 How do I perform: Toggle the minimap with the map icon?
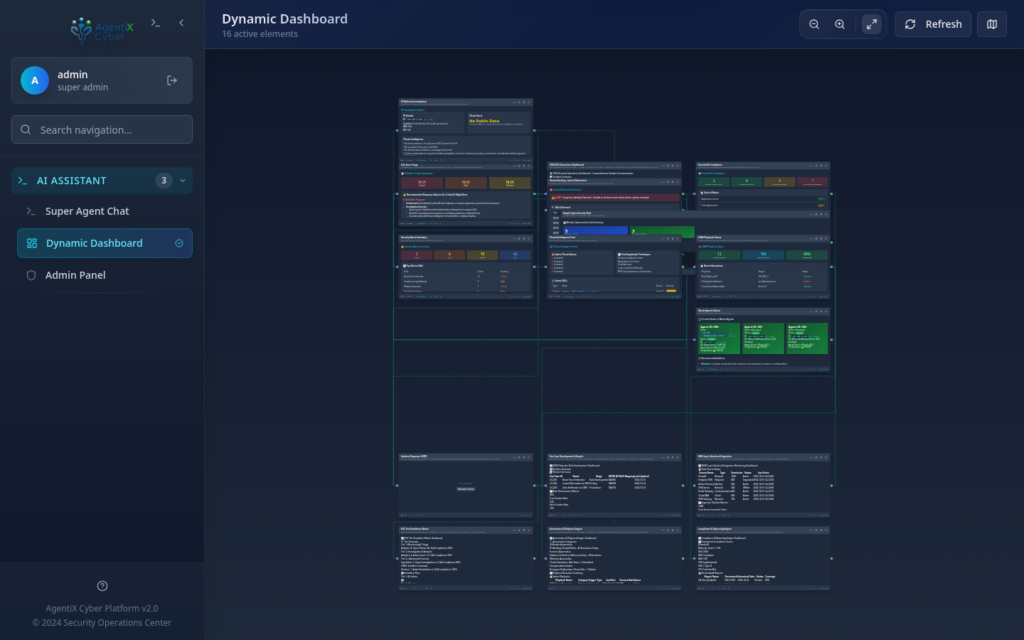[x=991, y=24]
